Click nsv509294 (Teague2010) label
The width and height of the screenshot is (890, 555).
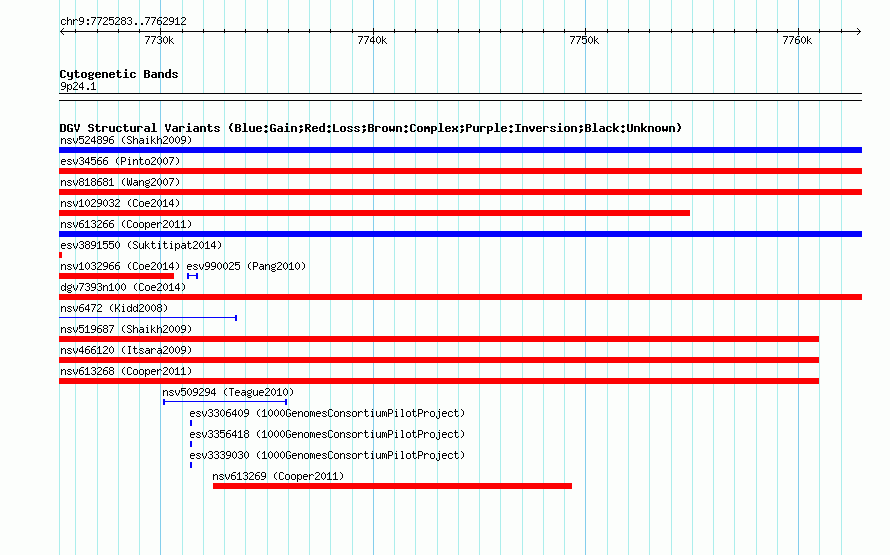pyautogui.click(x=228, y=392)
